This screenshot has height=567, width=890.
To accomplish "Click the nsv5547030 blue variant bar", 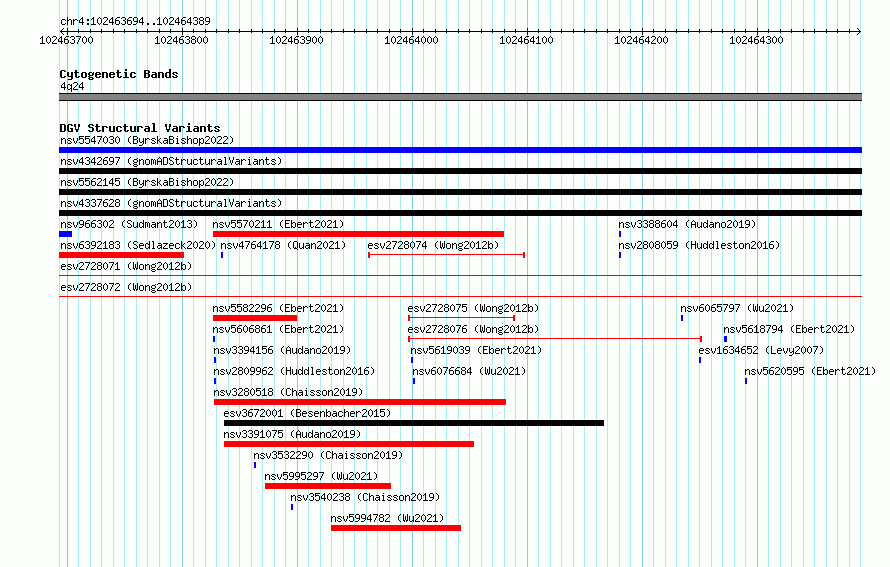I will click(x=460, y=150).
